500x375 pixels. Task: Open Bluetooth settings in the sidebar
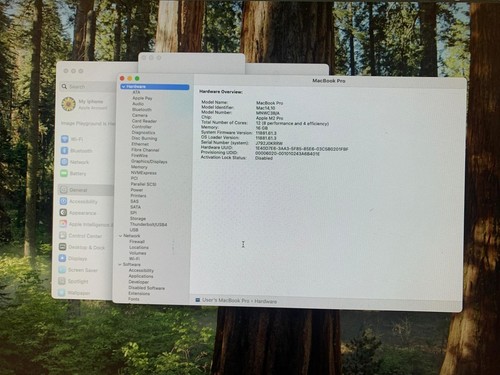81,151
